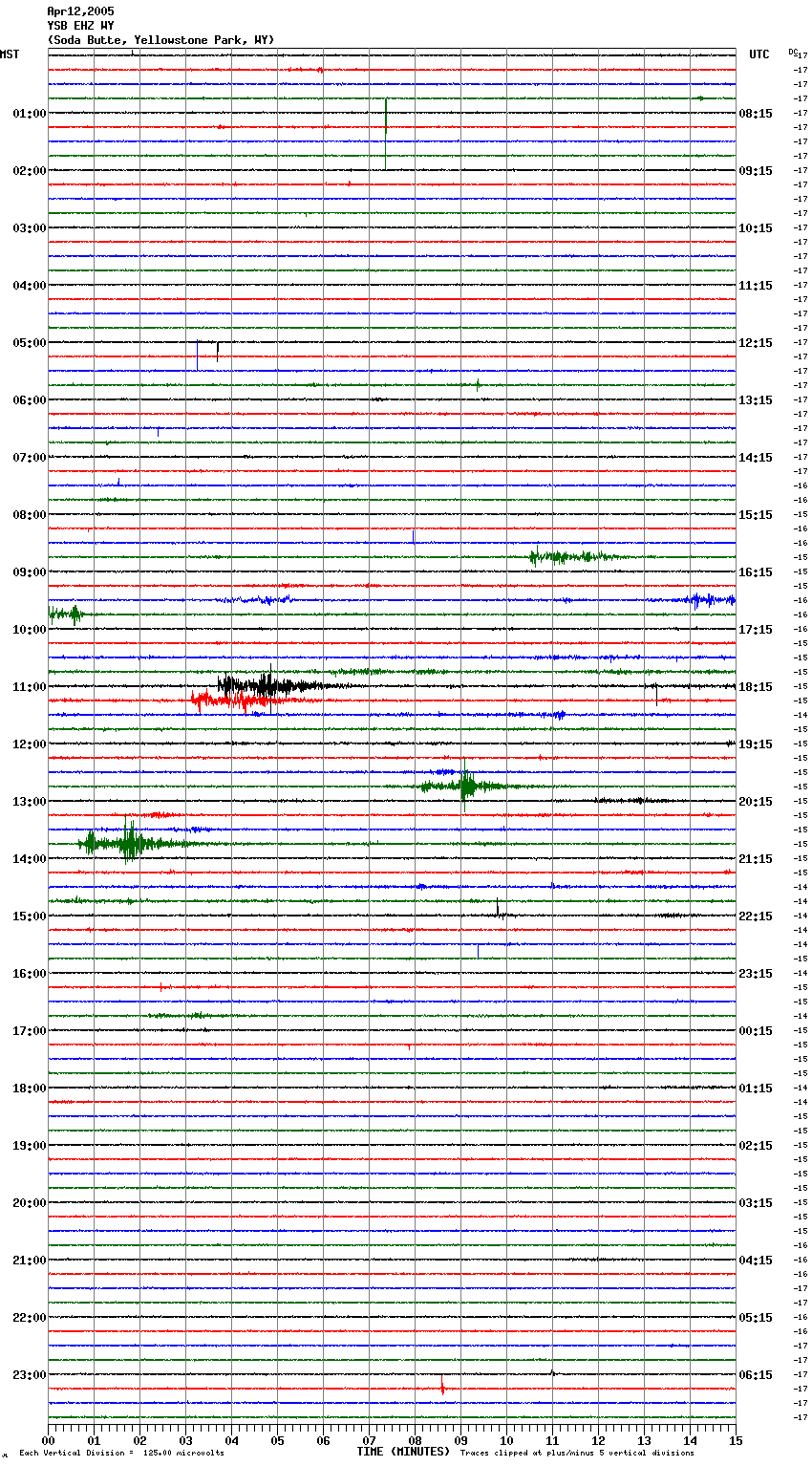Click the Each Vertical Division 125.00 microvolts note
Viewport: 812px width, 1466px height.
[x=121, y=1454]
